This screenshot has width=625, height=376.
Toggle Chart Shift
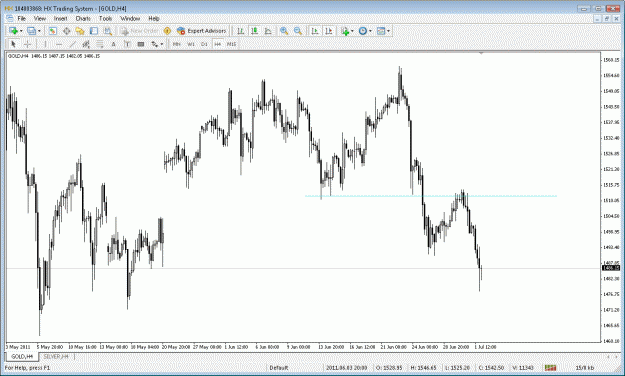[x=329, y=31]
